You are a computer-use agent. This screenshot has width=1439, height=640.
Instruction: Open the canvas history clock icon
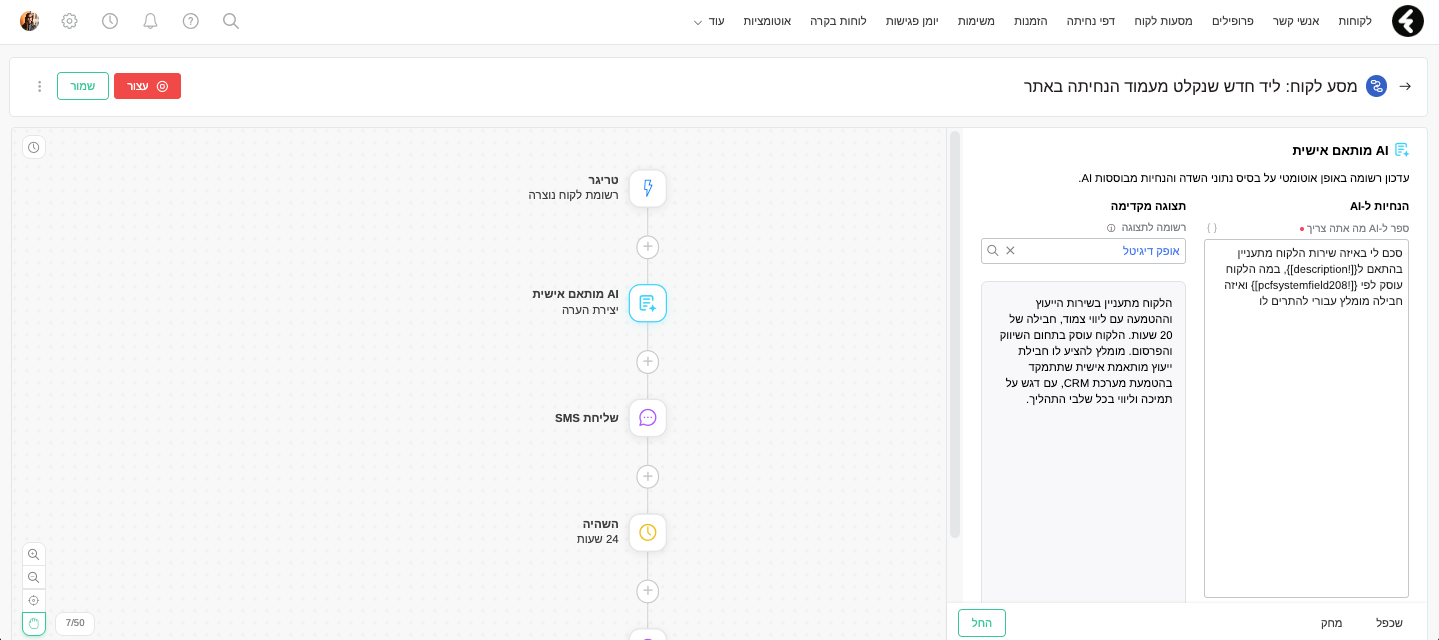coord(34,148)
